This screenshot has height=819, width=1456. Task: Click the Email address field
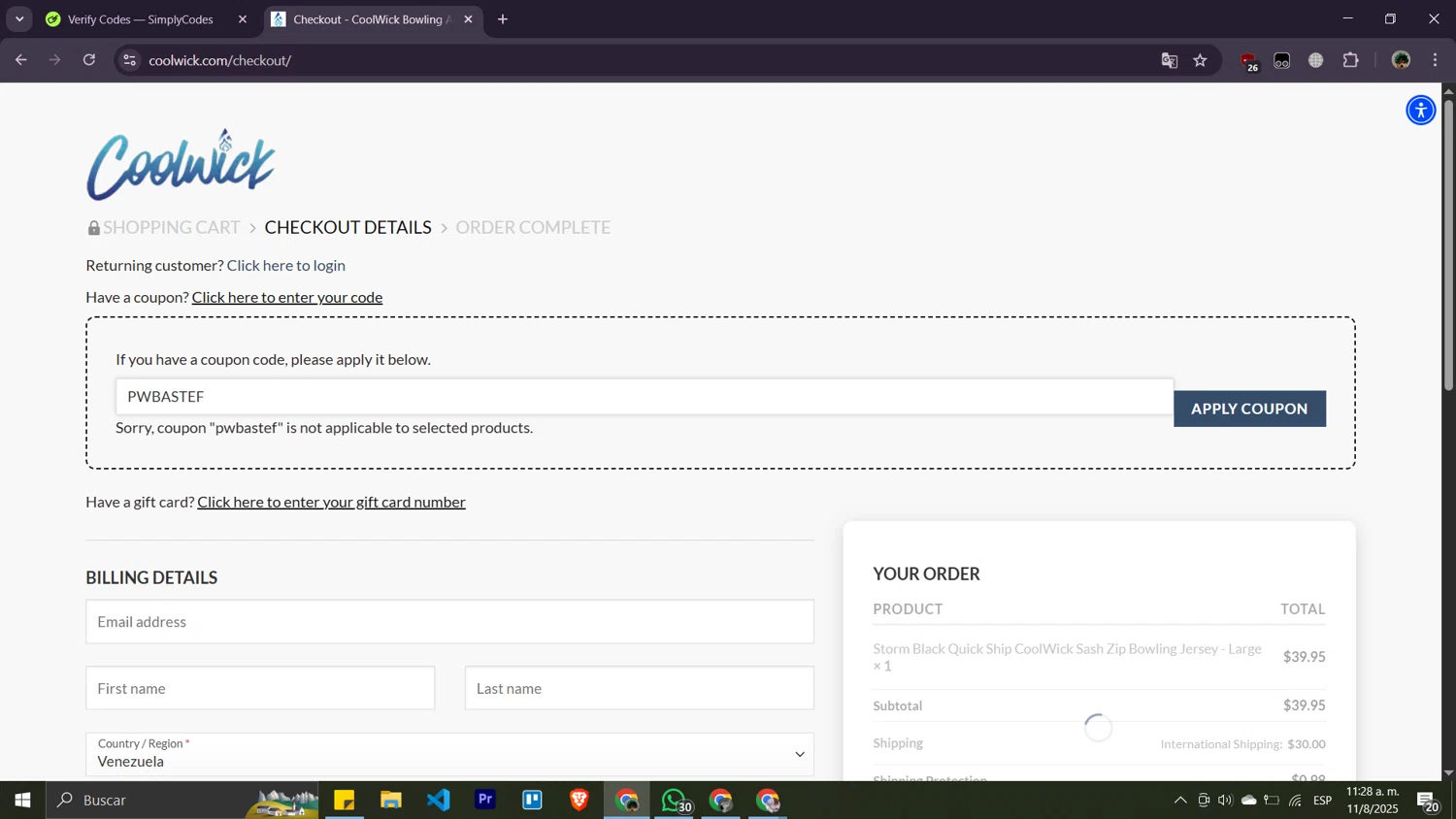pos(449,621)
